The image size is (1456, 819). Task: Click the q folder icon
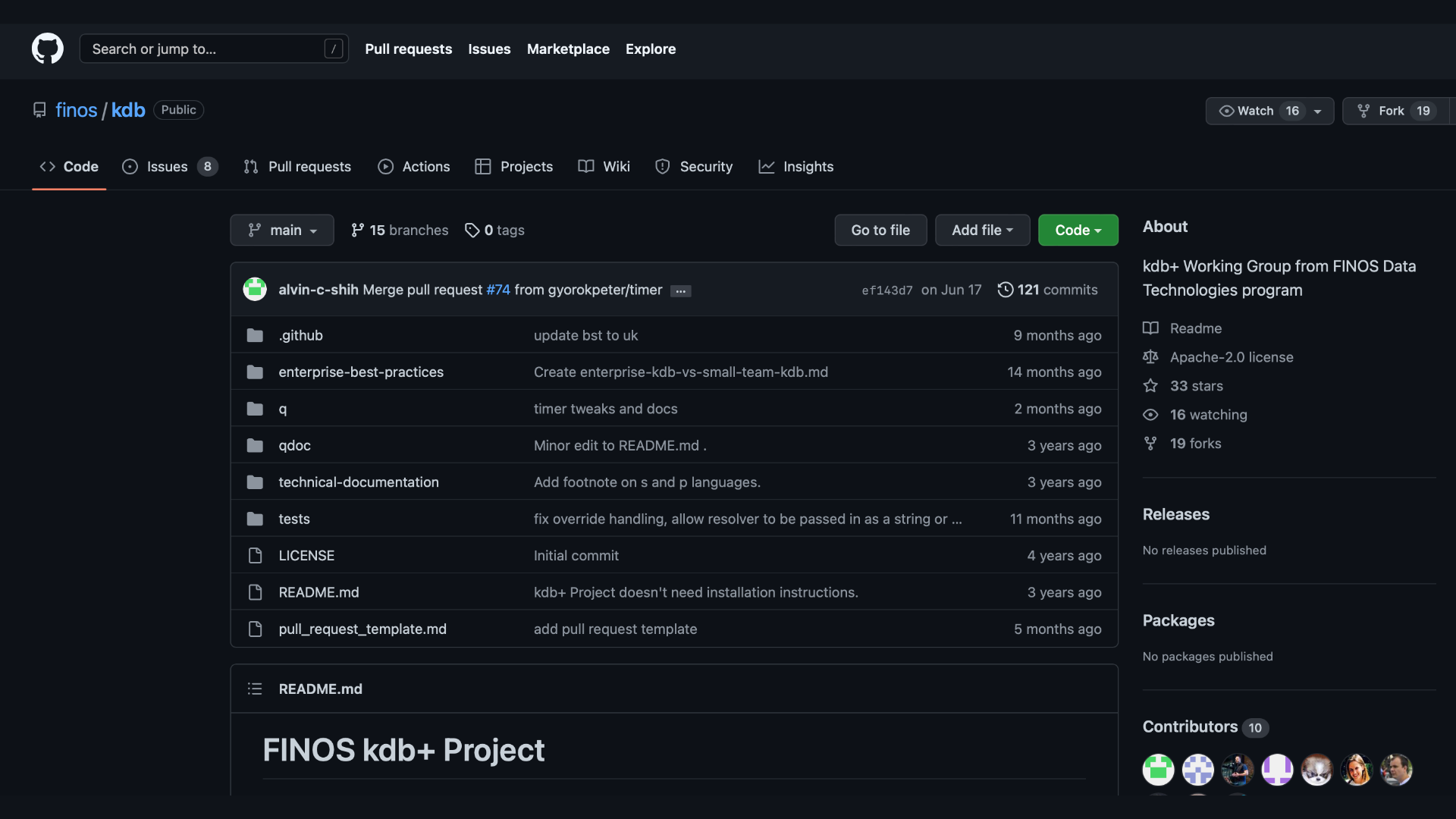[255, 409]
